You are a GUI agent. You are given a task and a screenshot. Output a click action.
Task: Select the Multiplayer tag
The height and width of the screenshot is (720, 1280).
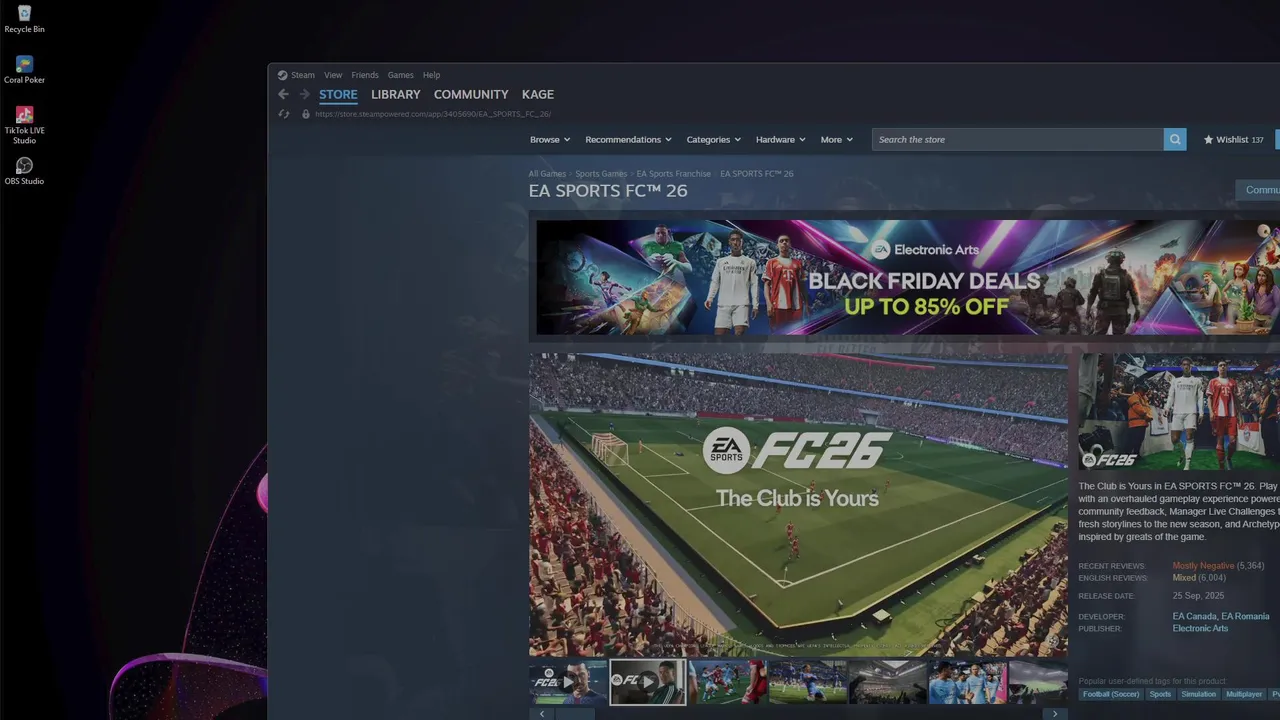coord(1244,694)
